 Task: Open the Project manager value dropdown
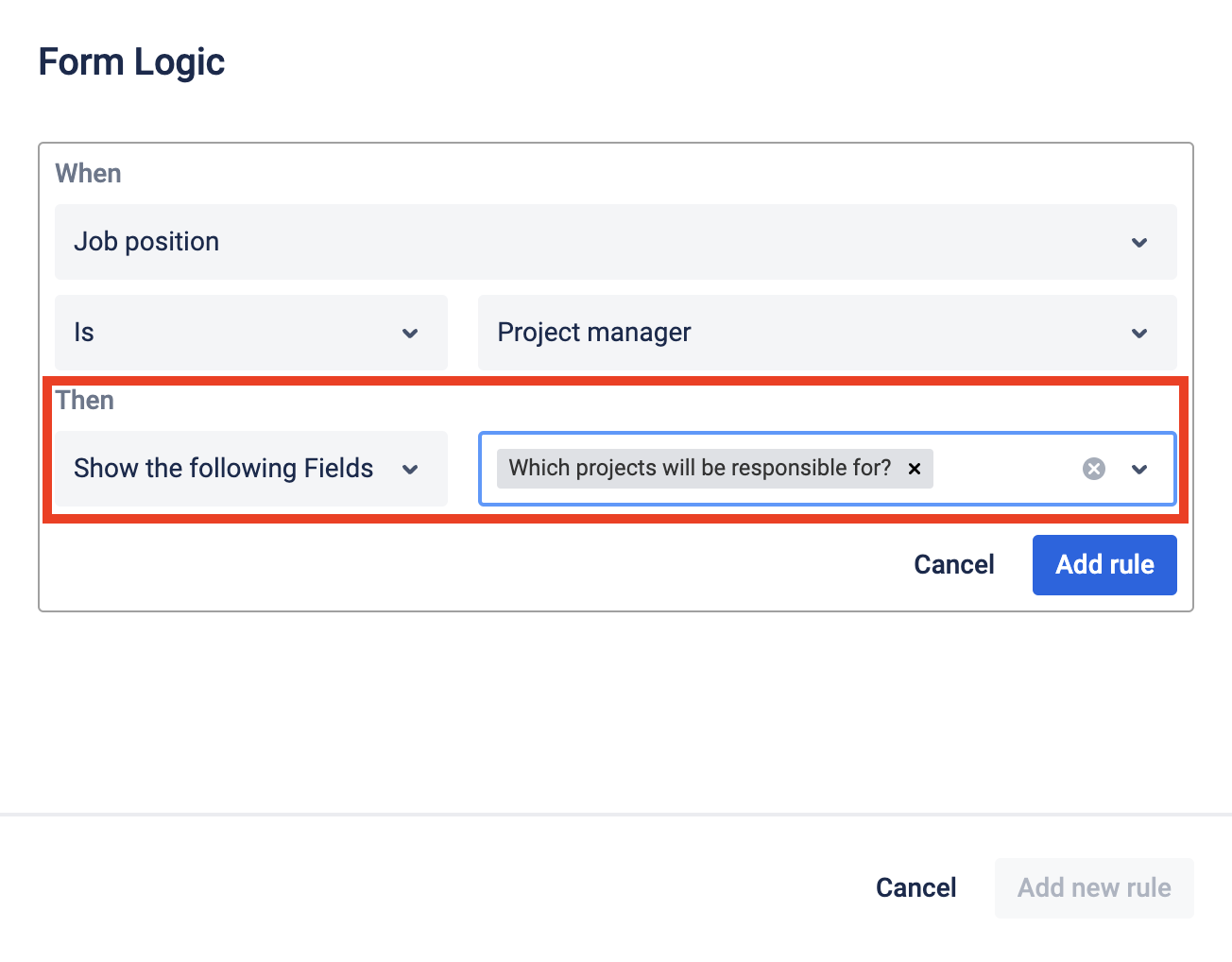pyautogui.click(x=803, y=333)
